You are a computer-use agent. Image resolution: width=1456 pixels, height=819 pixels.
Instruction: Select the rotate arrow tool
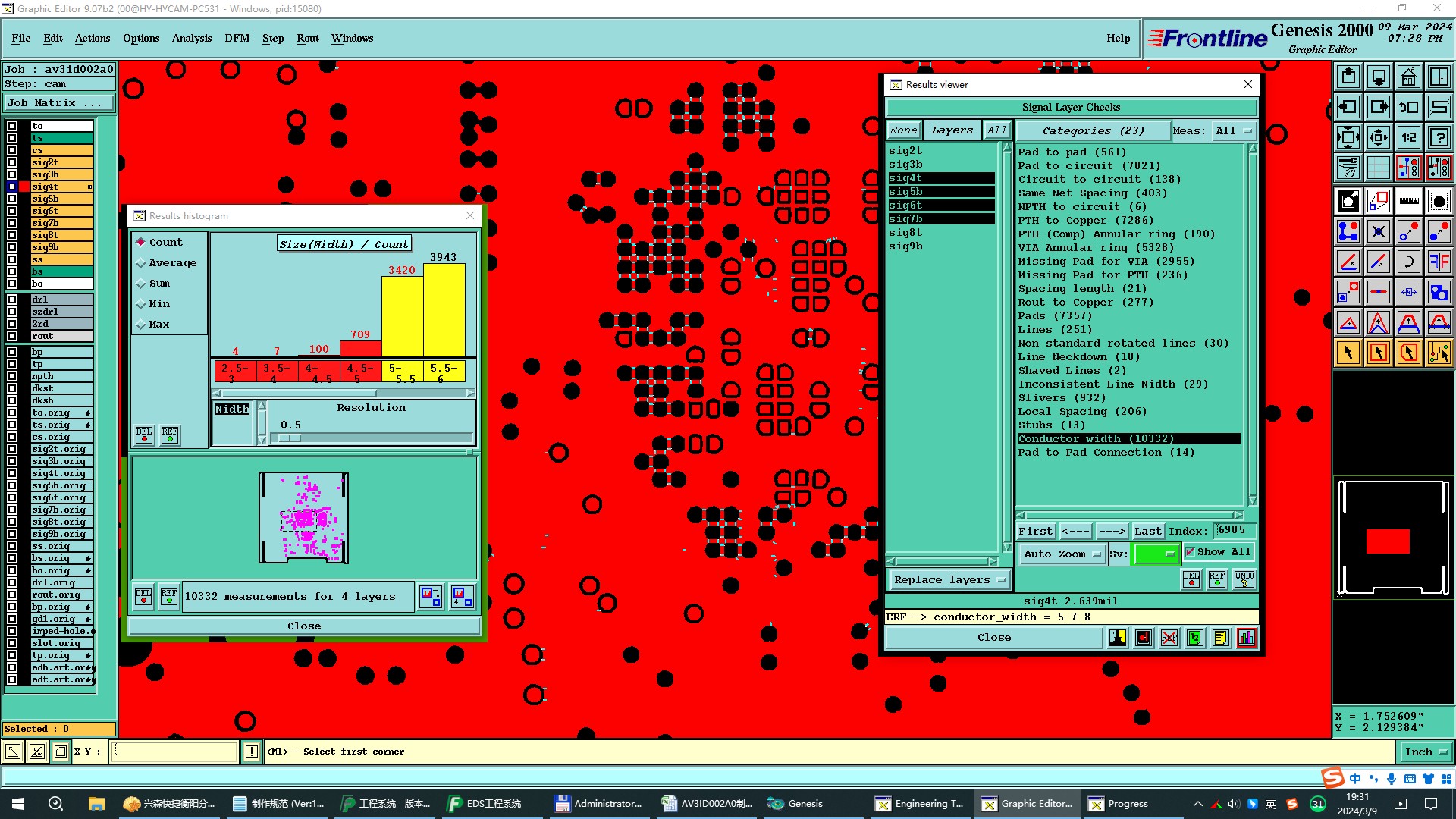click(1408, 262)
